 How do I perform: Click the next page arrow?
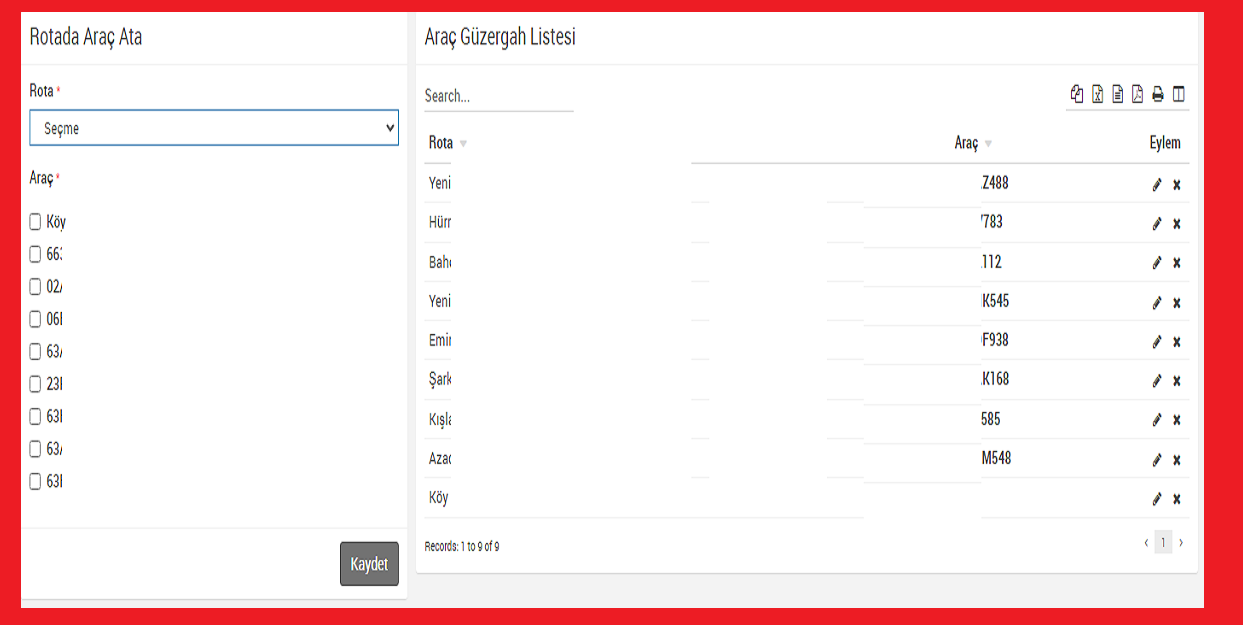[1181, 543]
